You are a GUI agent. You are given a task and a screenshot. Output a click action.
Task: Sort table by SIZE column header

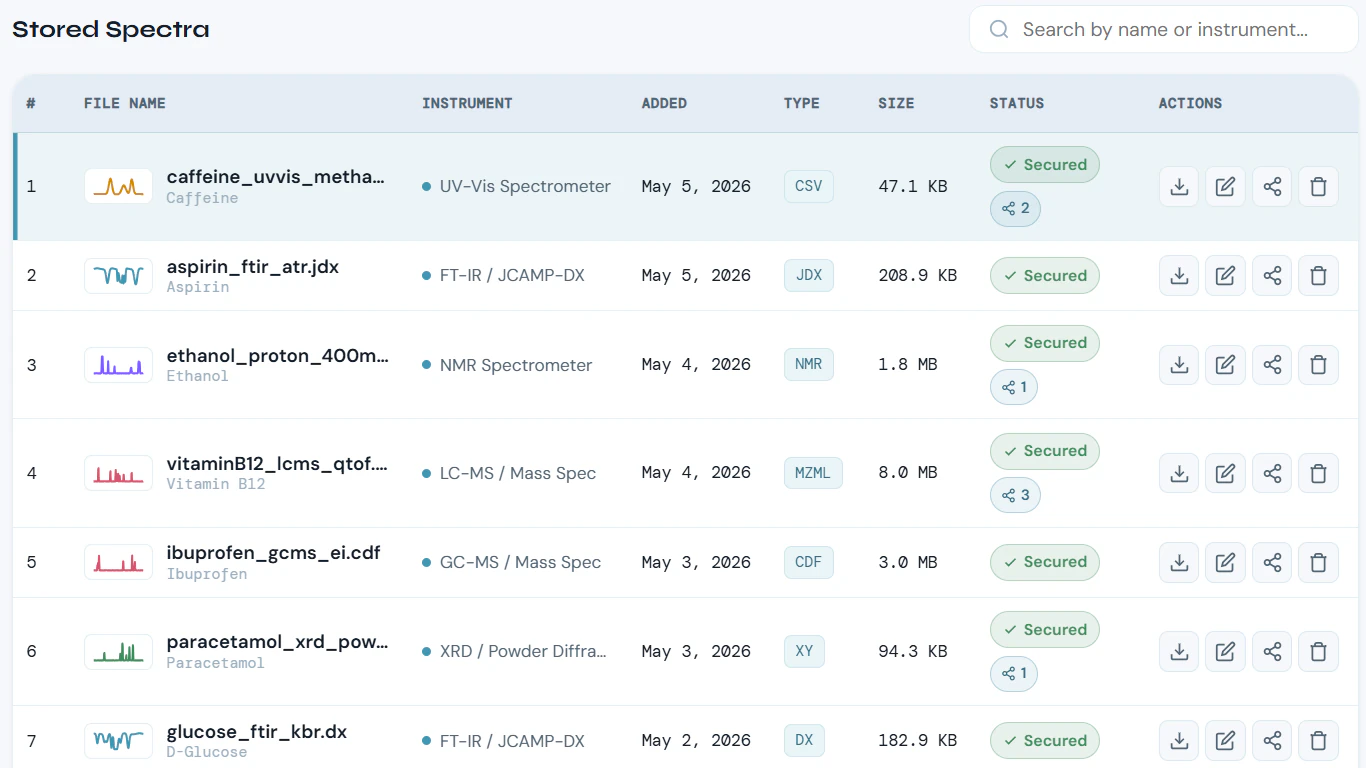point(896,103)
